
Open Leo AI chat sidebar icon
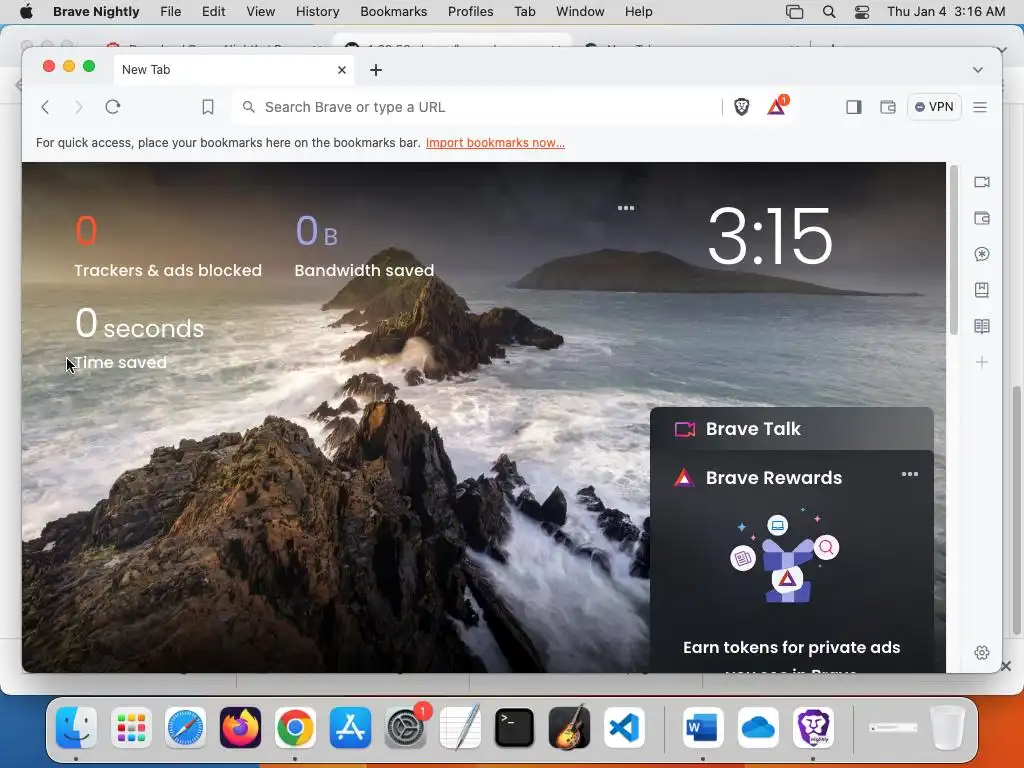[982, 254]
